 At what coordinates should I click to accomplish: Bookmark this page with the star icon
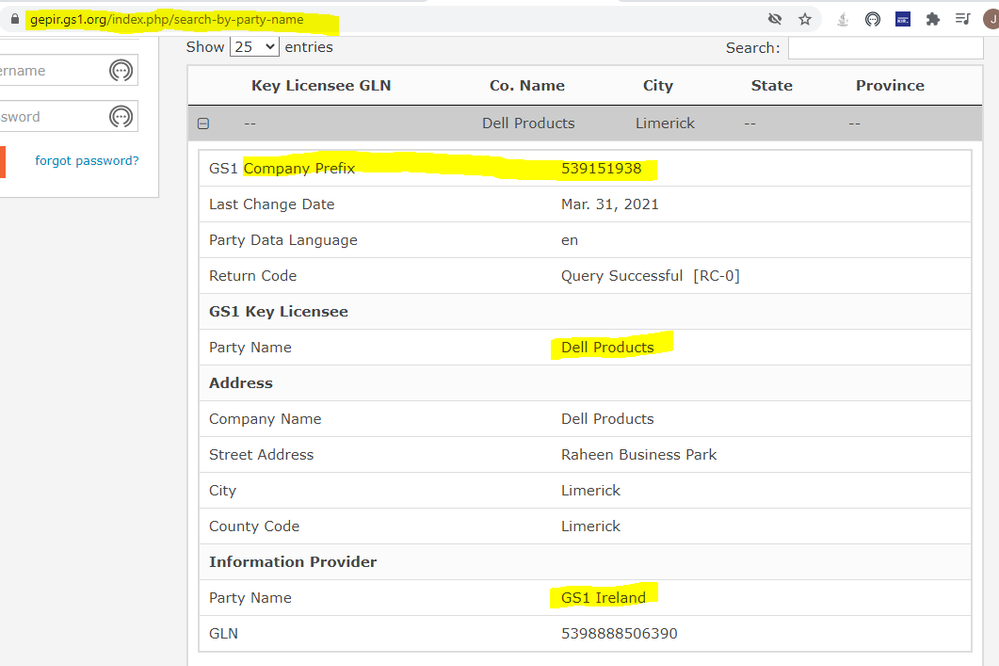pos(805,19)
